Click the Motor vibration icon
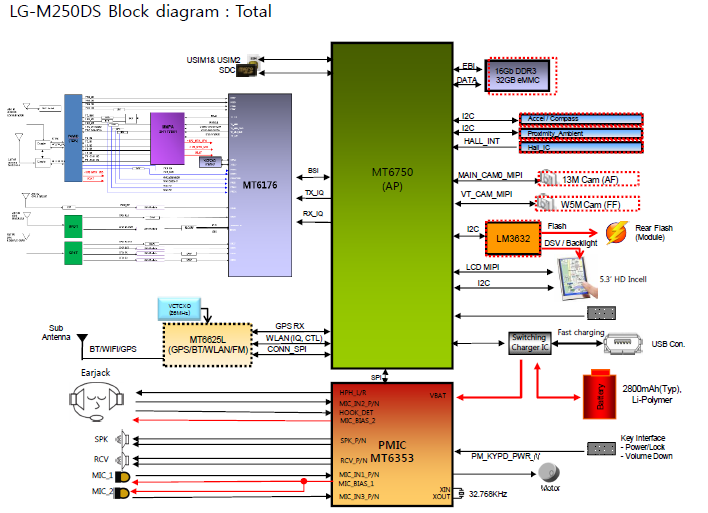Screen dimensions: 708x513 pyautogui.click(x=549, y=473)
